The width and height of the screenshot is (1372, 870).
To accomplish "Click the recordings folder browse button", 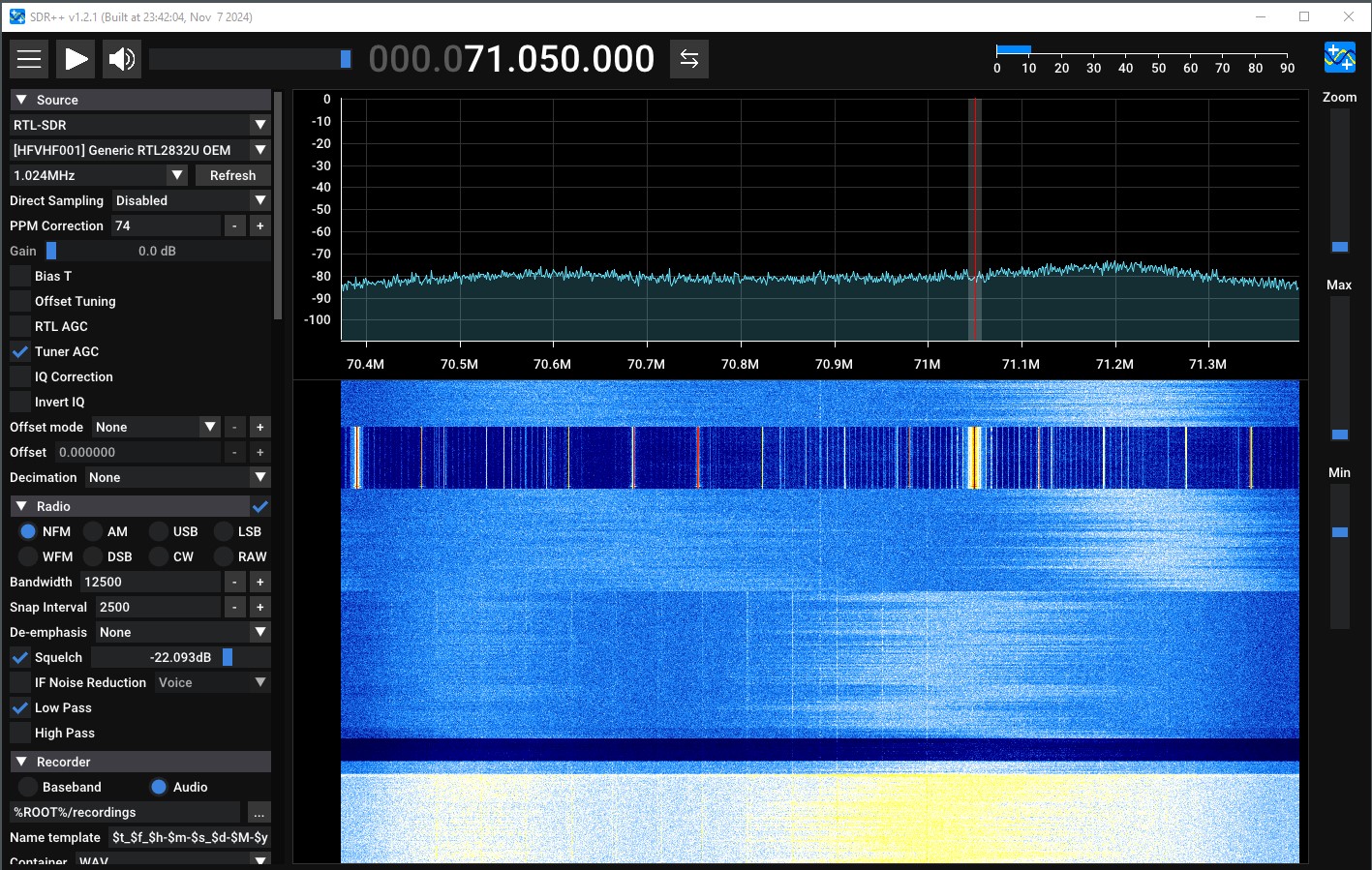I will [259, 813].
